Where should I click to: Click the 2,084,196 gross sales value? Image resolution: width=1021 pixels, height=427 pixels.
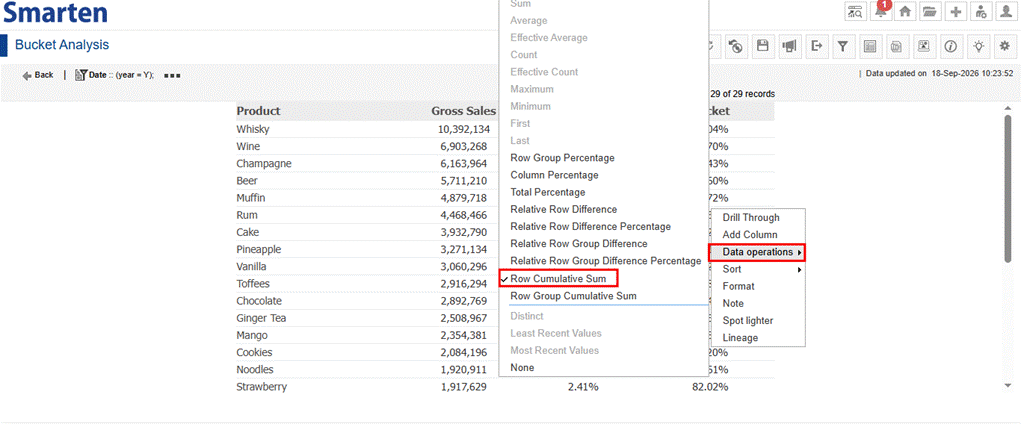coord(466,353)
